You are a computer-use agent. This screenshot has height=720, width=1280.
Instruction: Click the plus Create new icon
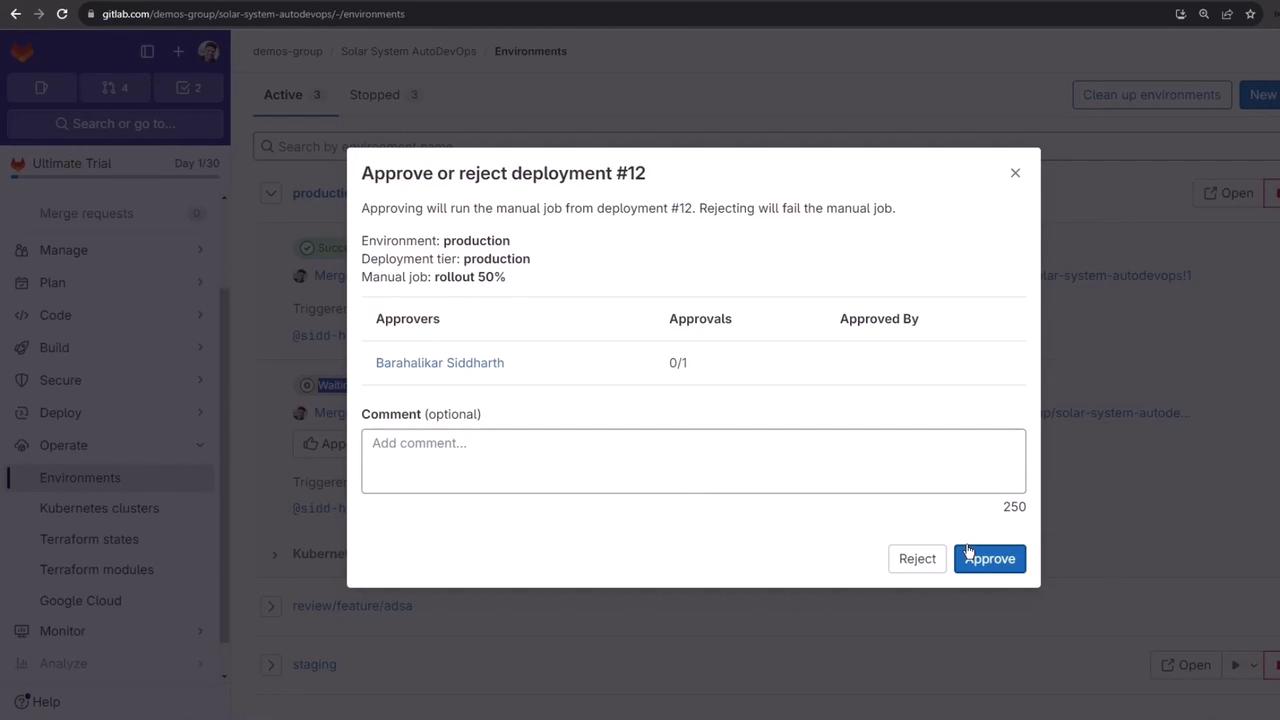[178, 52]
